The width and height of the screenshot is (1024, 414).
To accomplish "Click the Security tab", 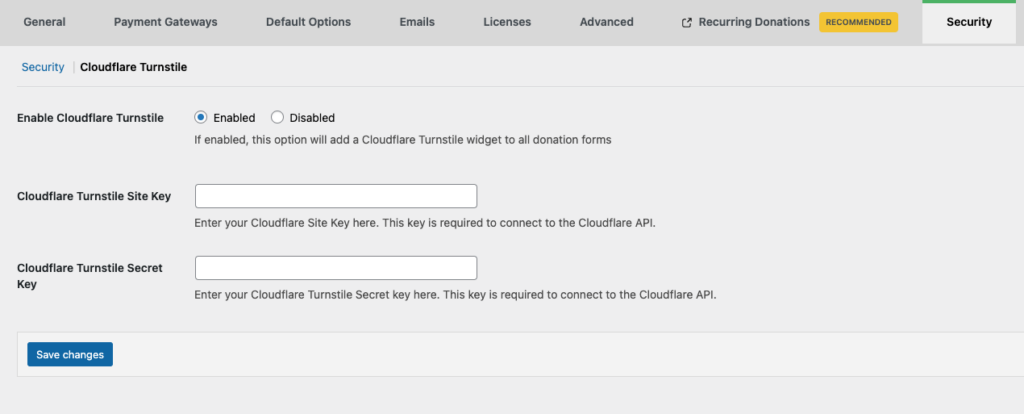I will 968,22.
